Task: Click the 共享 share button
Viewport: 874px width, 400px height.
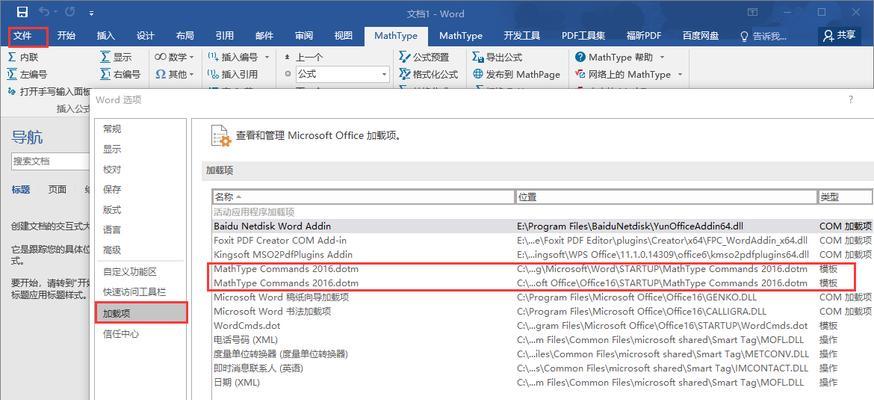Action: (x=839, y=36)
